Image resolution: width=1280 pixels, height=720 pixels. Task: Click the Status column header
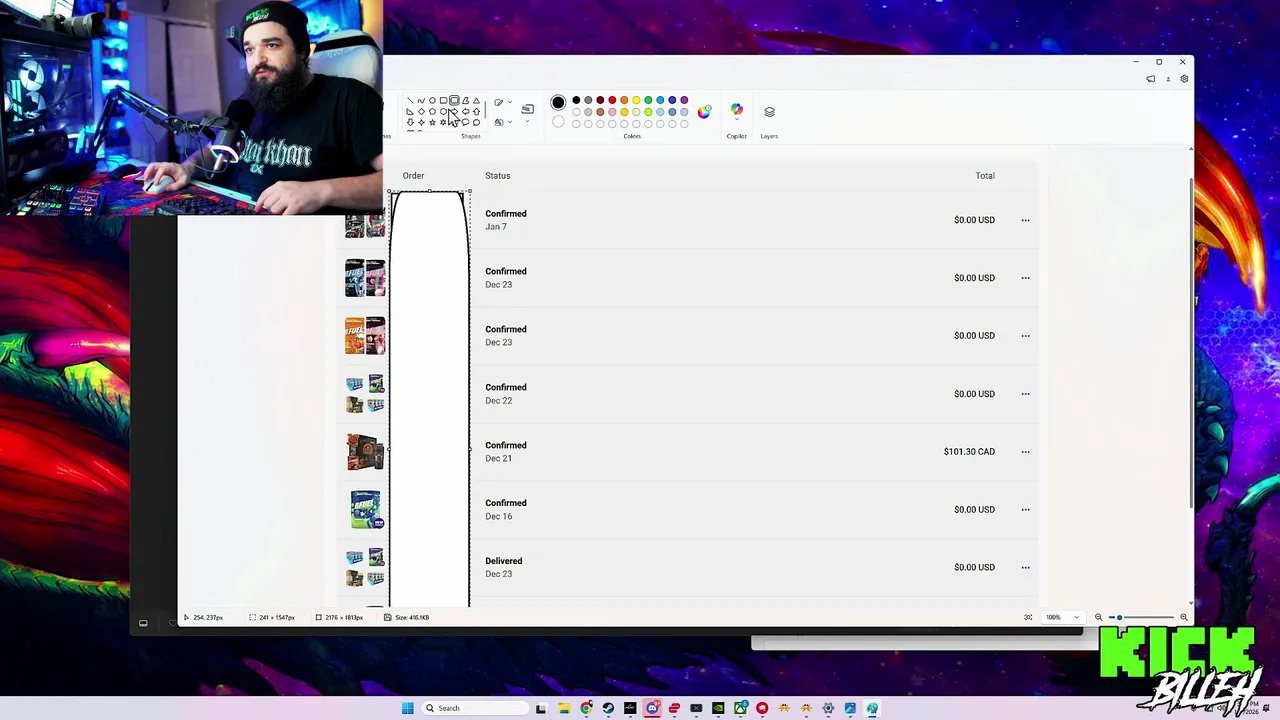click(x=497, y=176)
